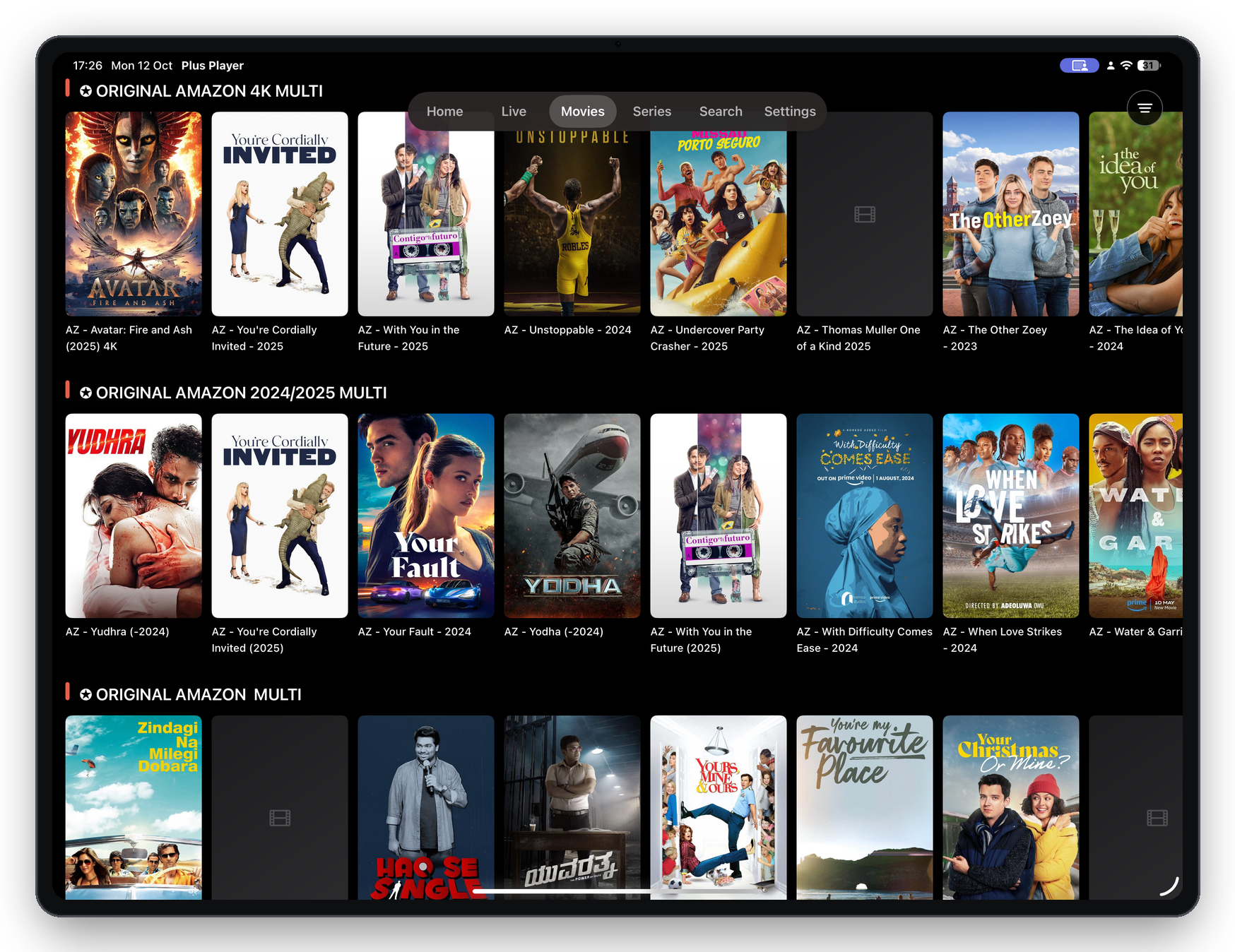Open the filter menu icon at top right

click(1145, 108)
